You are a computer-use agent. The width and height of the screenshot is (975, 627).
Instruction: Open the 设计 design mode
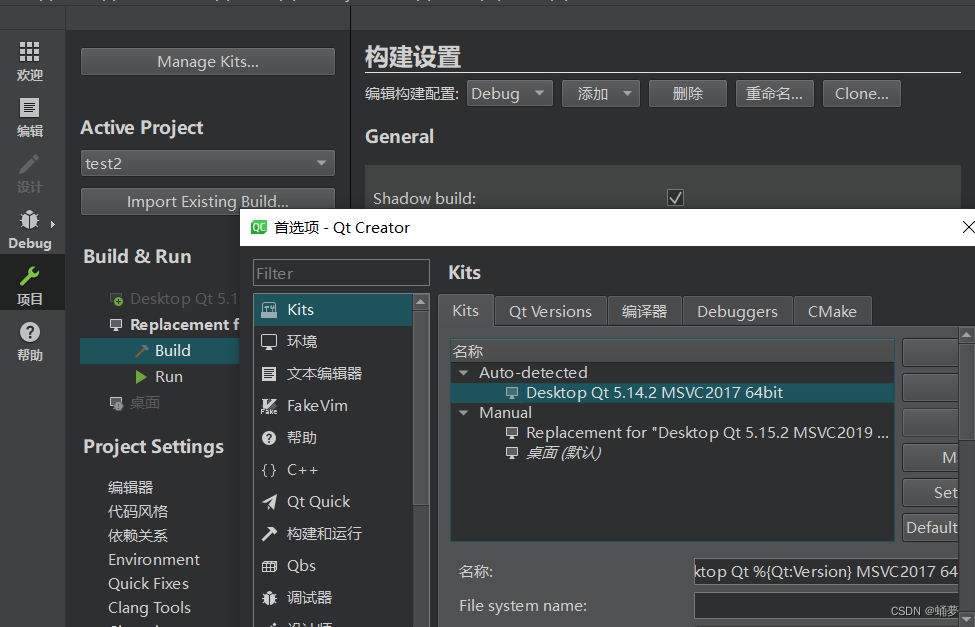click(29, 173)
